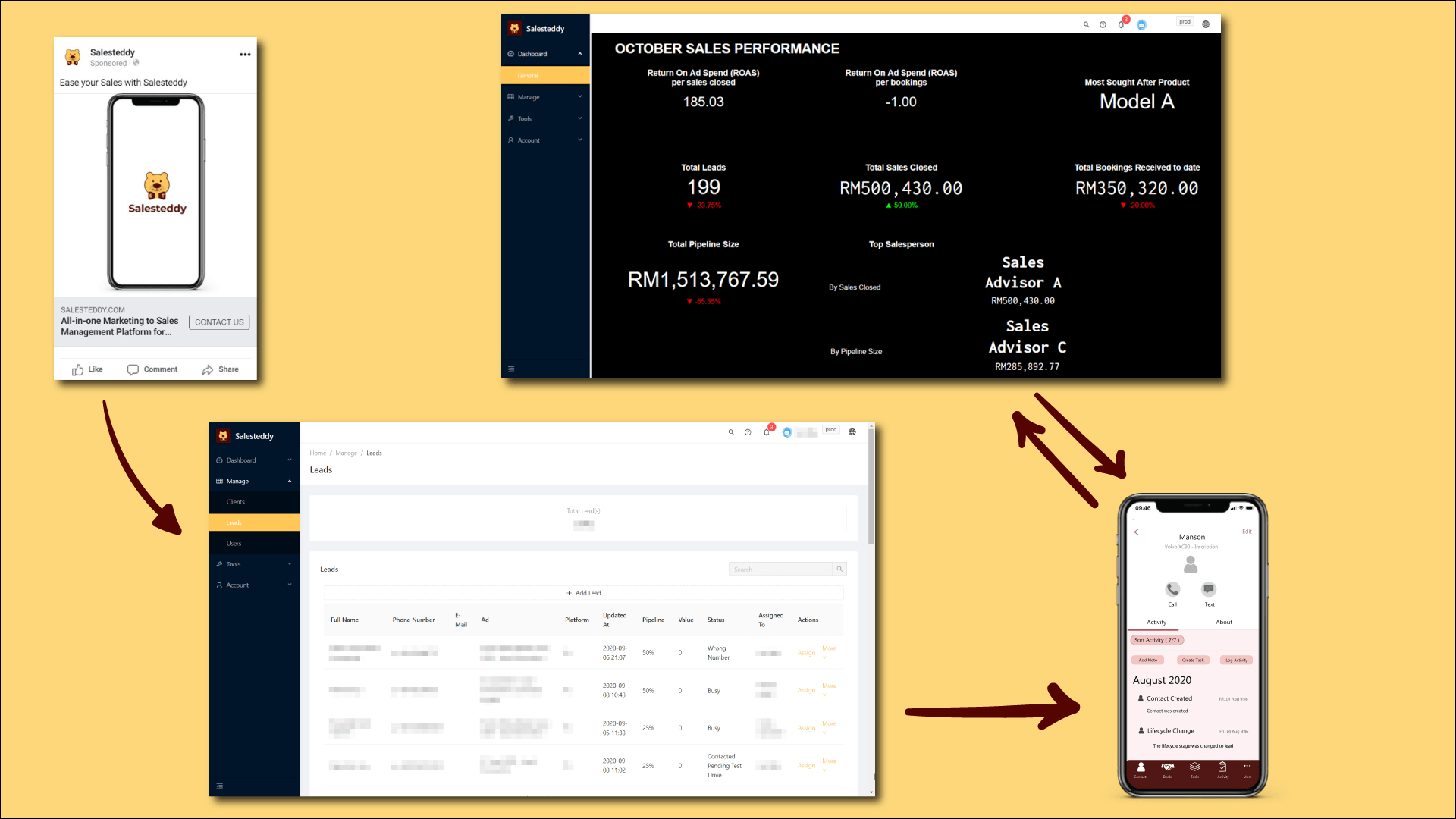
Task: Click Salesteddy bear logo in dashboard sidebar
Action: tap(515, 28)
